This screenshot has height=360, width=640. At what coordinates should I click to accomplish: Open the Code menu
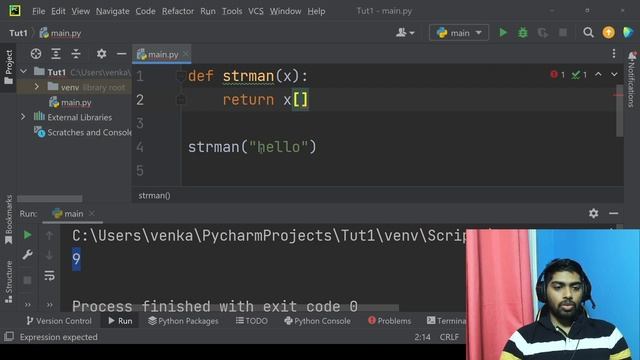(x=145, y=11)
